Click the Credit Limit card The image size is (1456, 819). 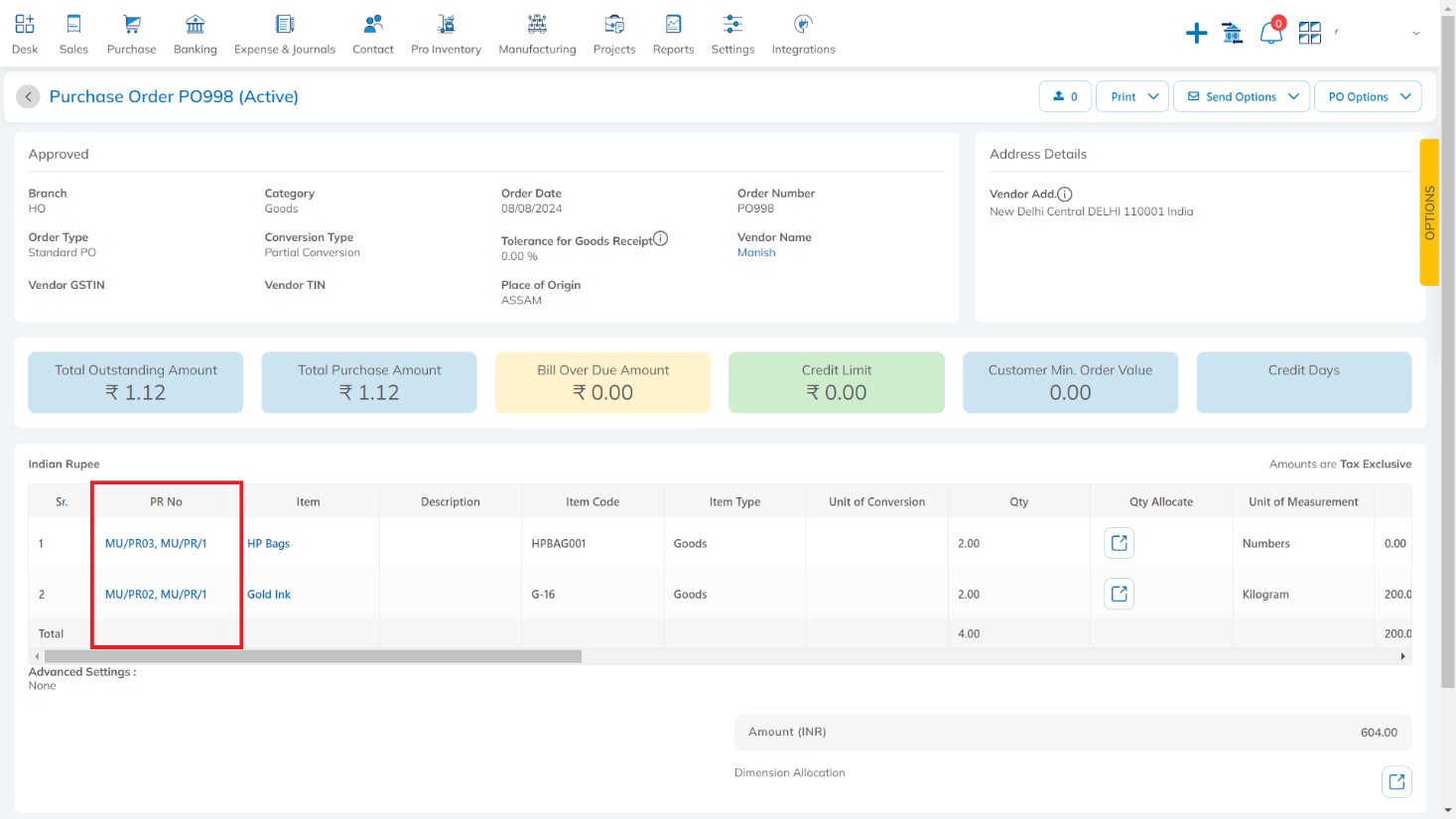(x=837, y=382)
